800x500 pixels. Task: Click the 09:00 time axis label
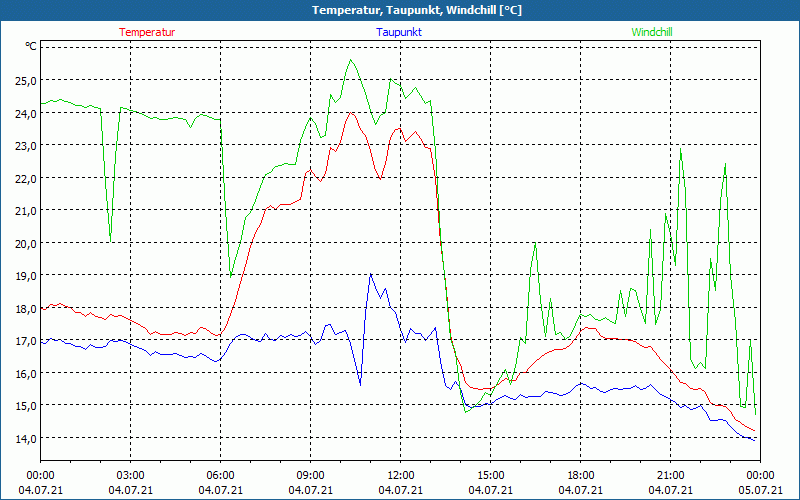tap(310, 476)
